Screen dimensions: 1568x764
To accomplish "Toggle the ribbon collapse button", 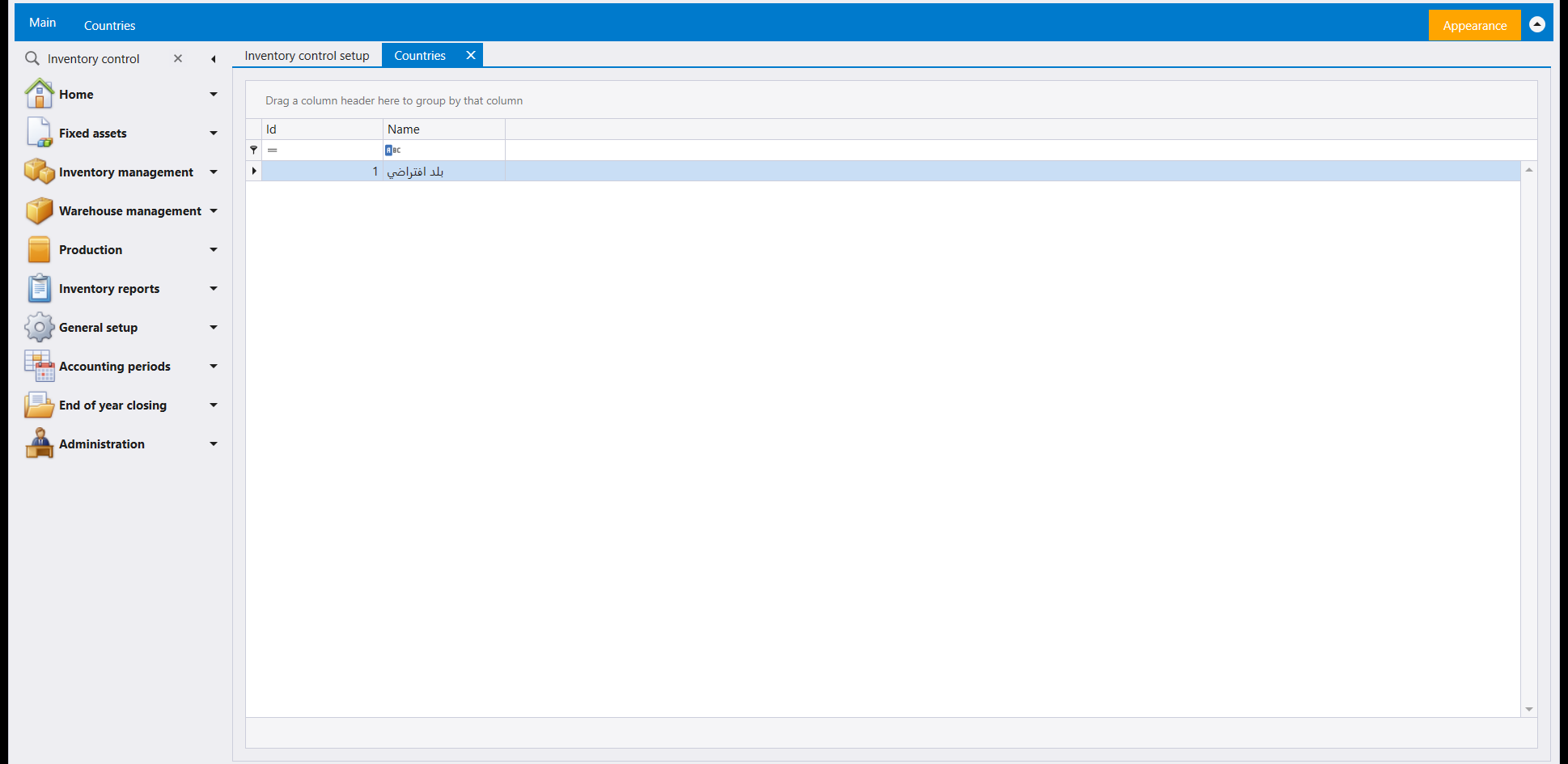I will click(x=1537, y=25).
